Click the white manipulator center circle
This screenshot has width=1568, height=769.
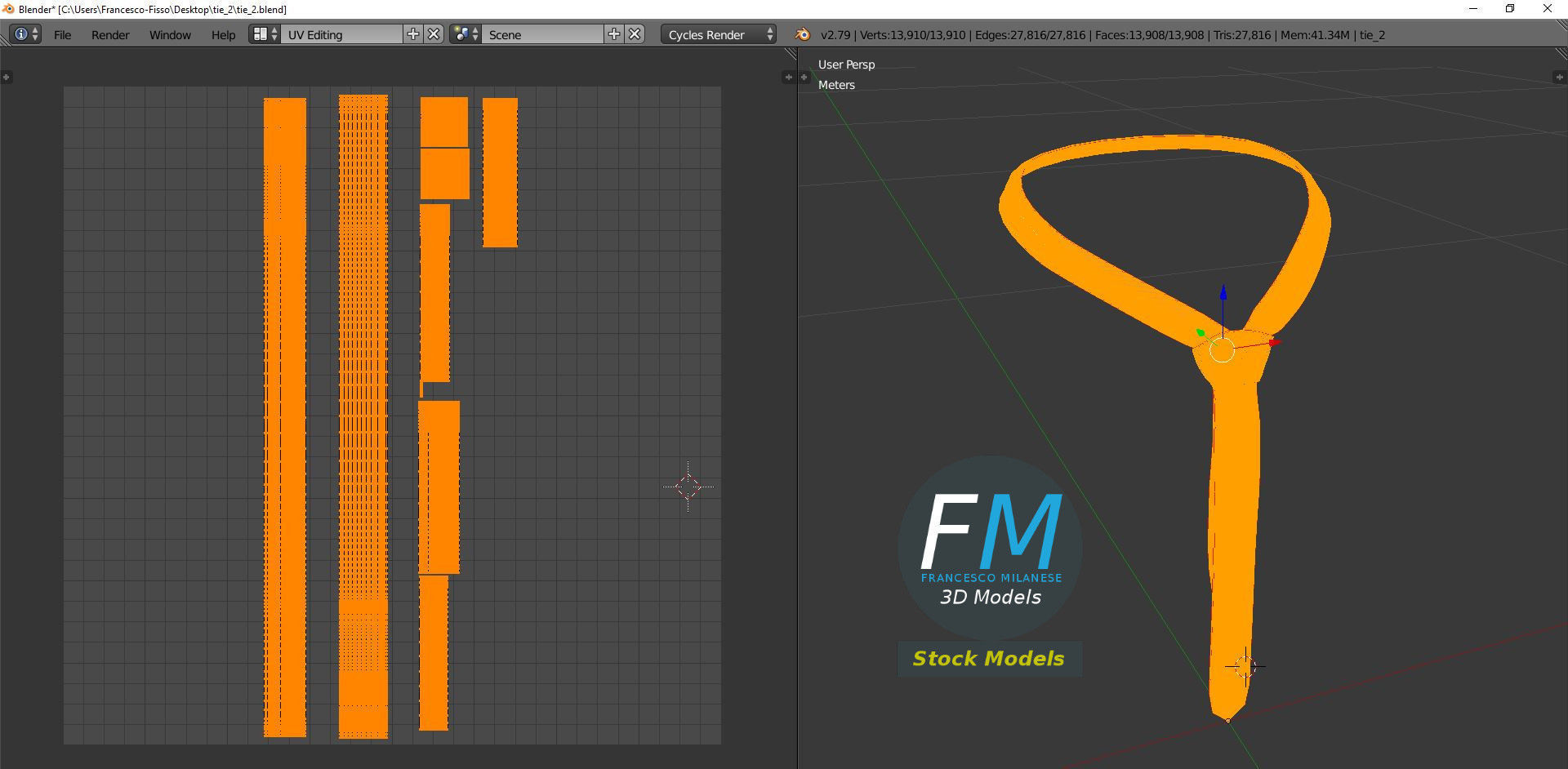tap(1222, 350)
